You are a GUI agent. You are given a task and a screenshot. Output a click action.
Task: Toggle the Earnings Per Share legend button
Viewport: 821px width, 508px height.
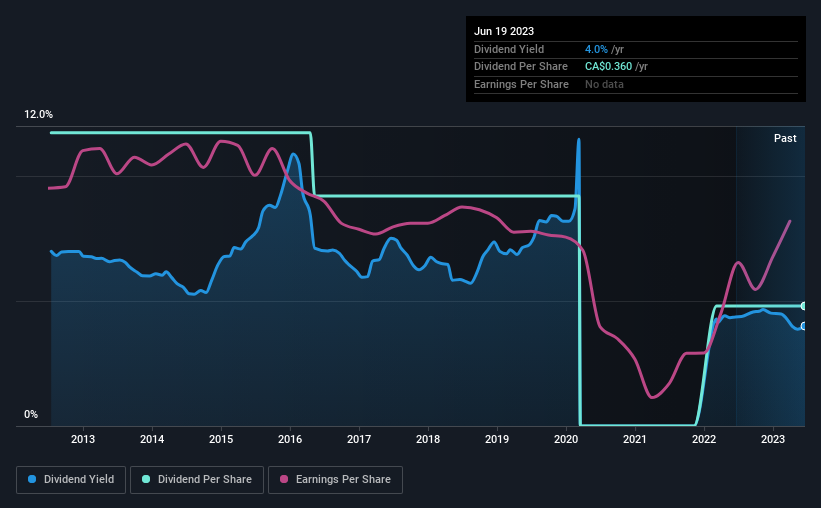(335, 480)
